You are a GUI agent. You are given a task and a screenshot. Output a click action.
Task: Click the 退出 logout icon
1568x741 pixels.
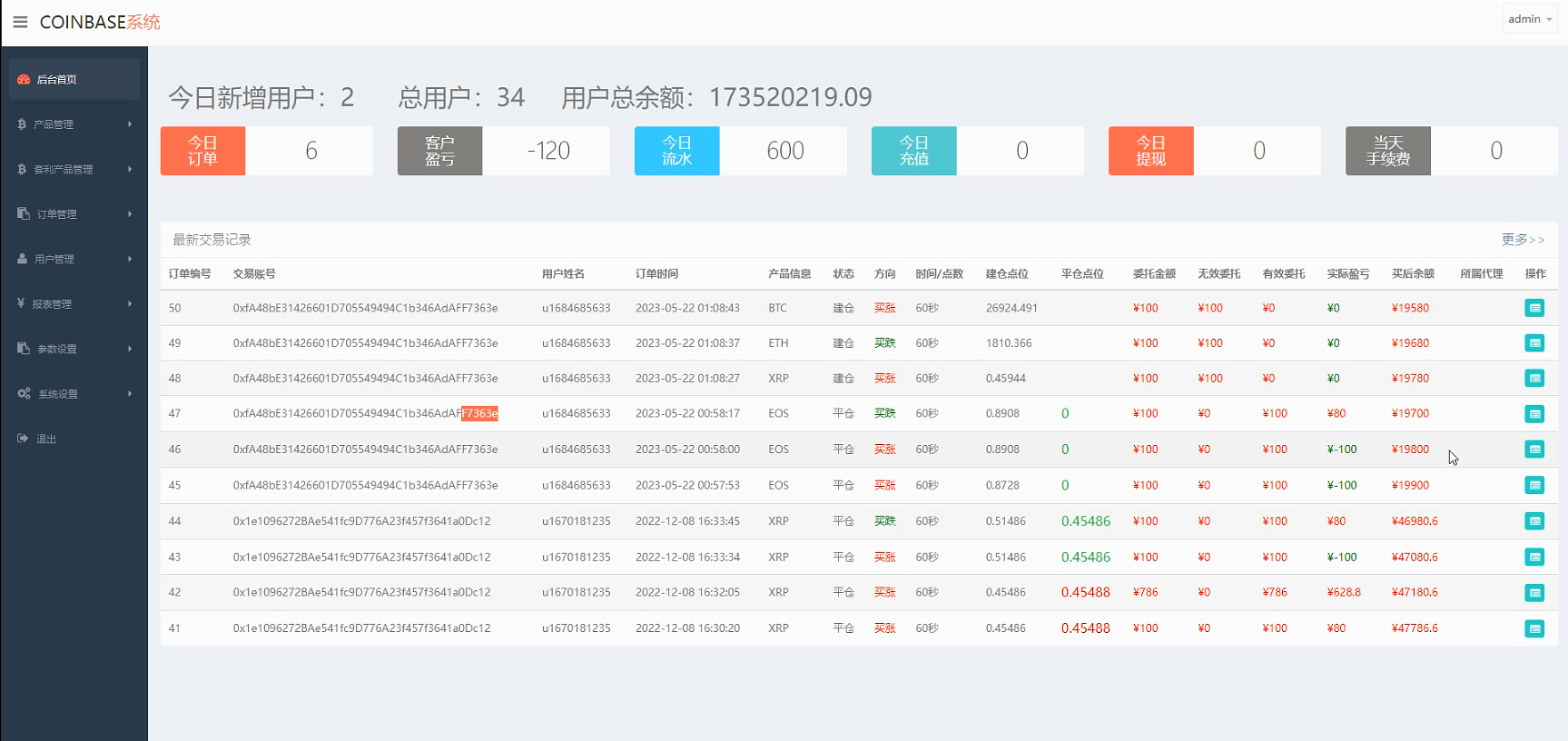[x=23, y=439]
